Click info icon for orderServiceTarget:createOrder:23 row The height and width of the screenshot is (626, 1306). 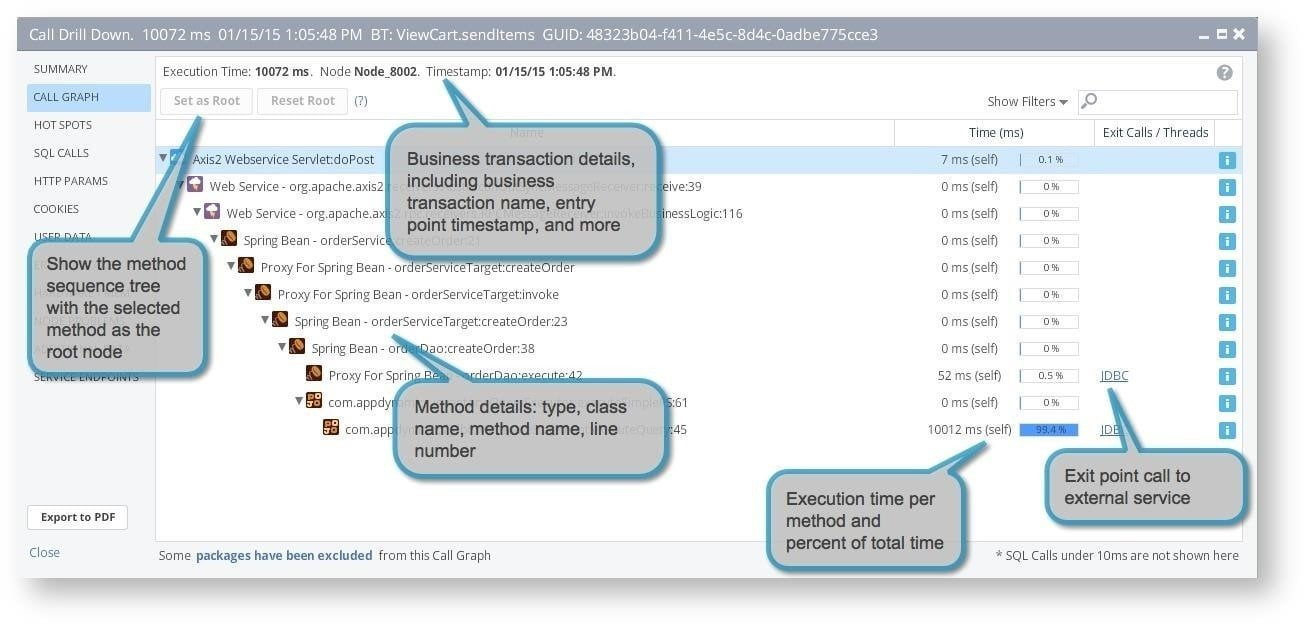point(1227,322)
